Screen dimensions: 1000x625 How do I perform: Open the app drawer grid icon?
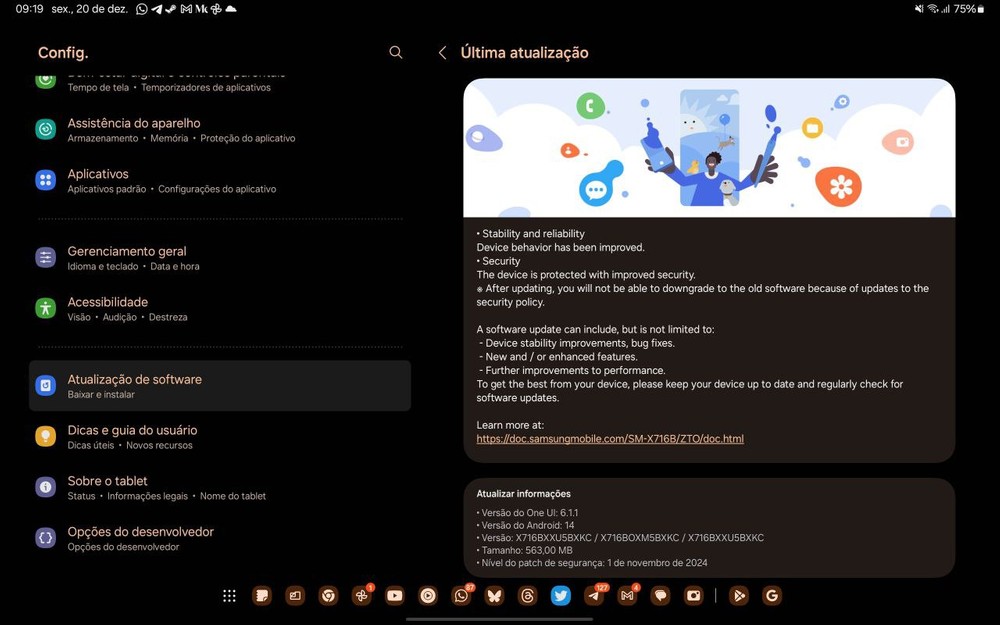point(229,596)
